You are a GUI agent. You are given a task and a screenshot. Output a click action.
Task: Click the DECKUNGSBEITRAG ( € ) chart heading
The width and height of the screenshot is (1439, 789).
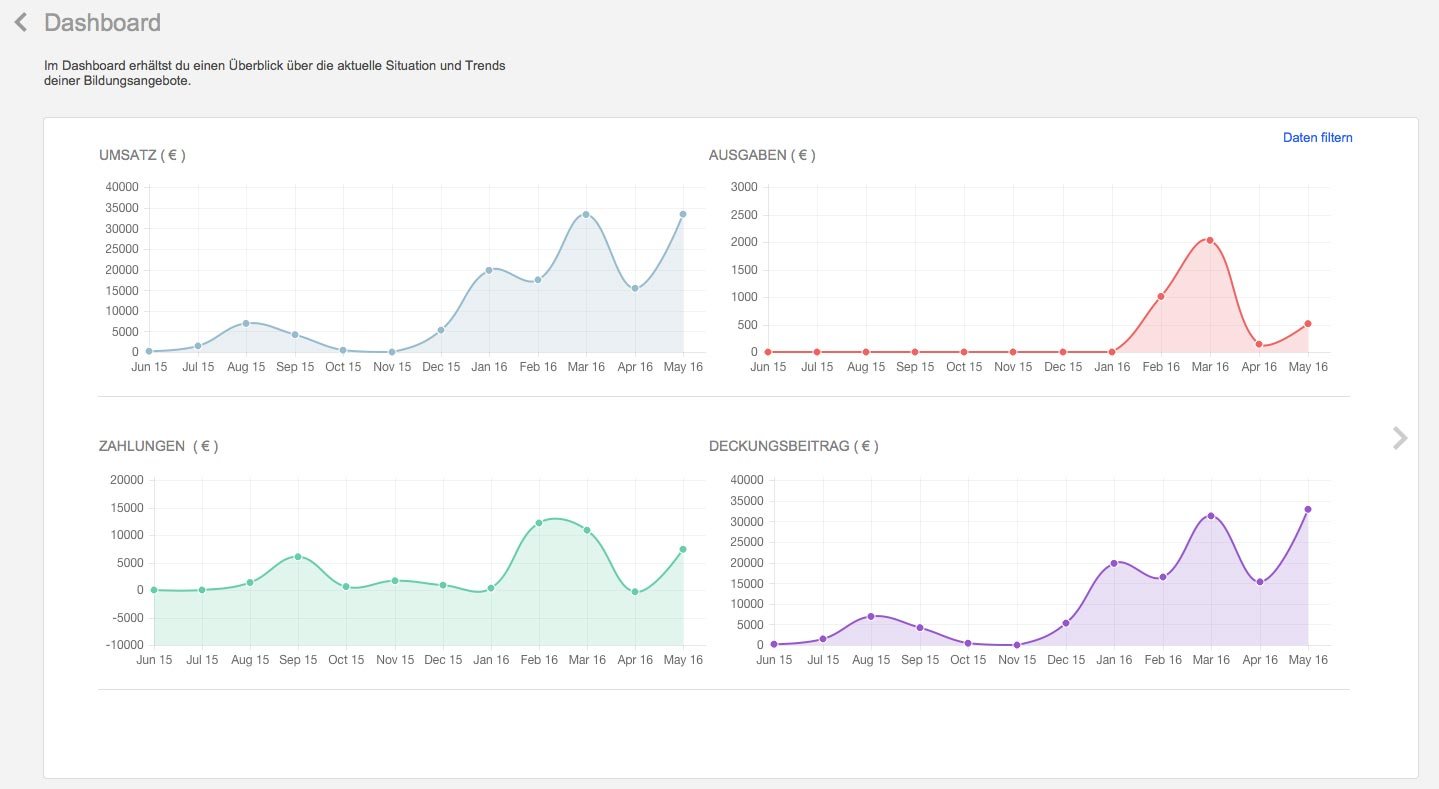794,446
